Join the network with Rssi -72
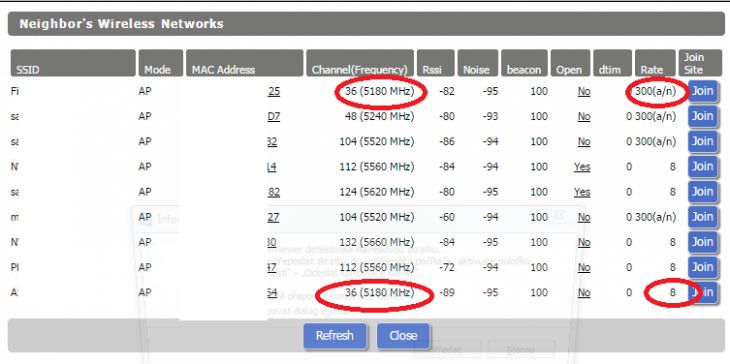 [x=702, y=267]
